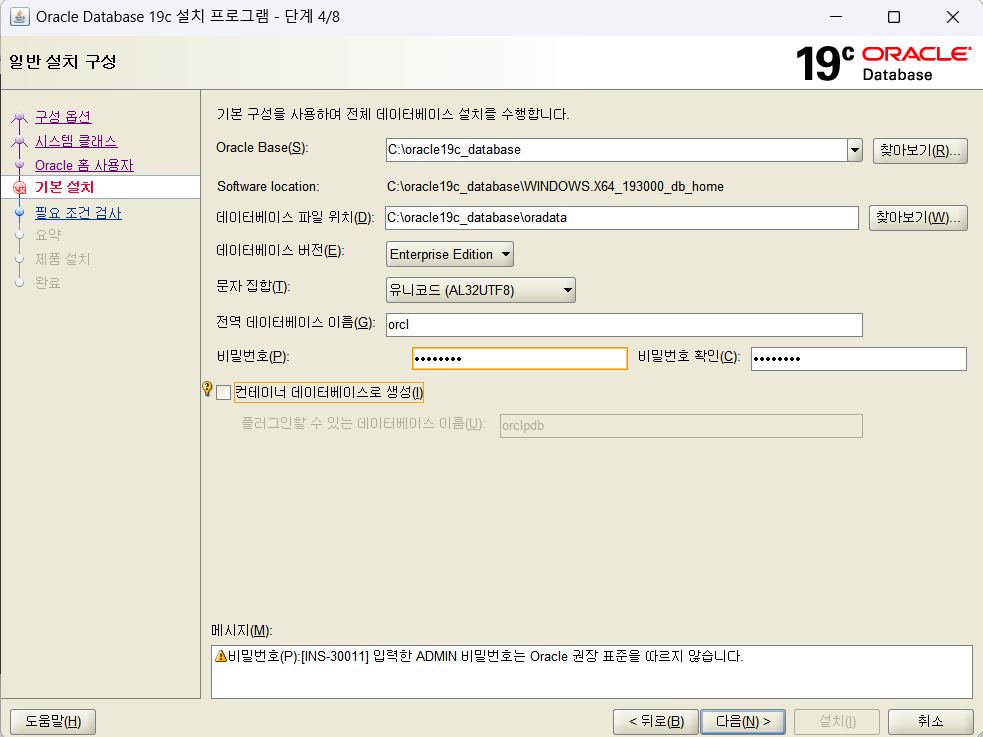Click the 데이터베이스 파일 위치 input field
The height and width of the screenshot is (737, 983).
pos(622,217)
